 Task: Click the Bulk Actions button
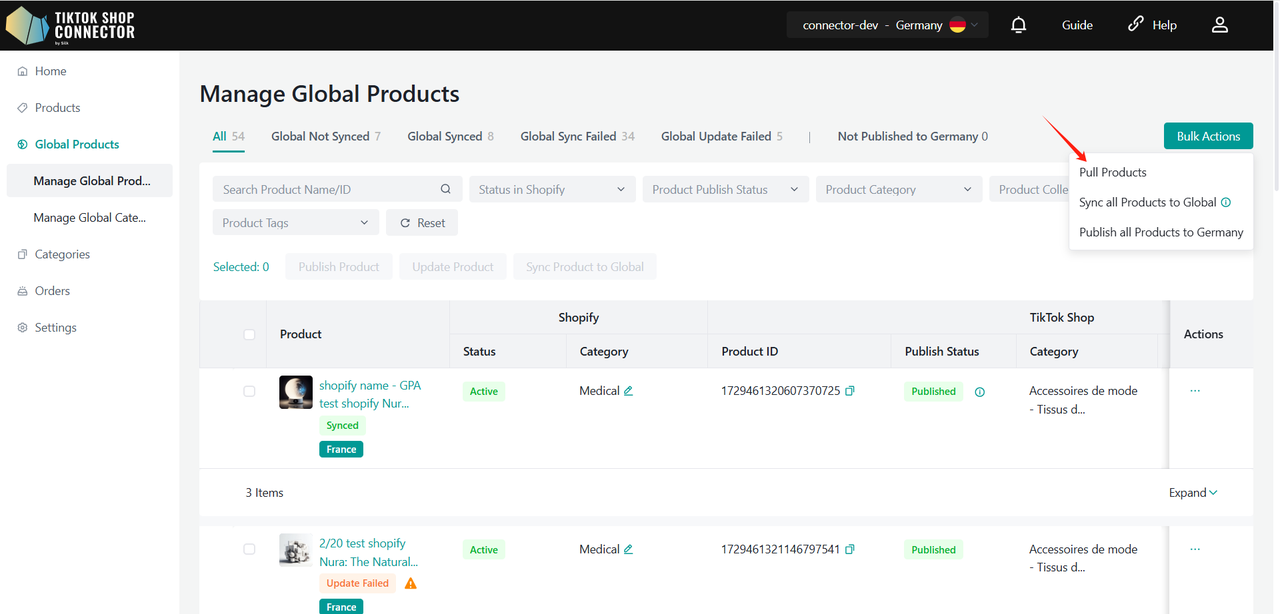(1207, 136)
